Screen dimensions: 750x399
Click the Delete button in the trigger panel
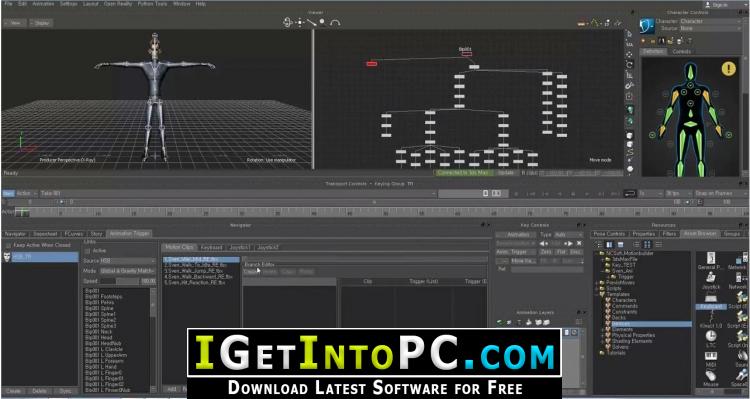[39, 391]
